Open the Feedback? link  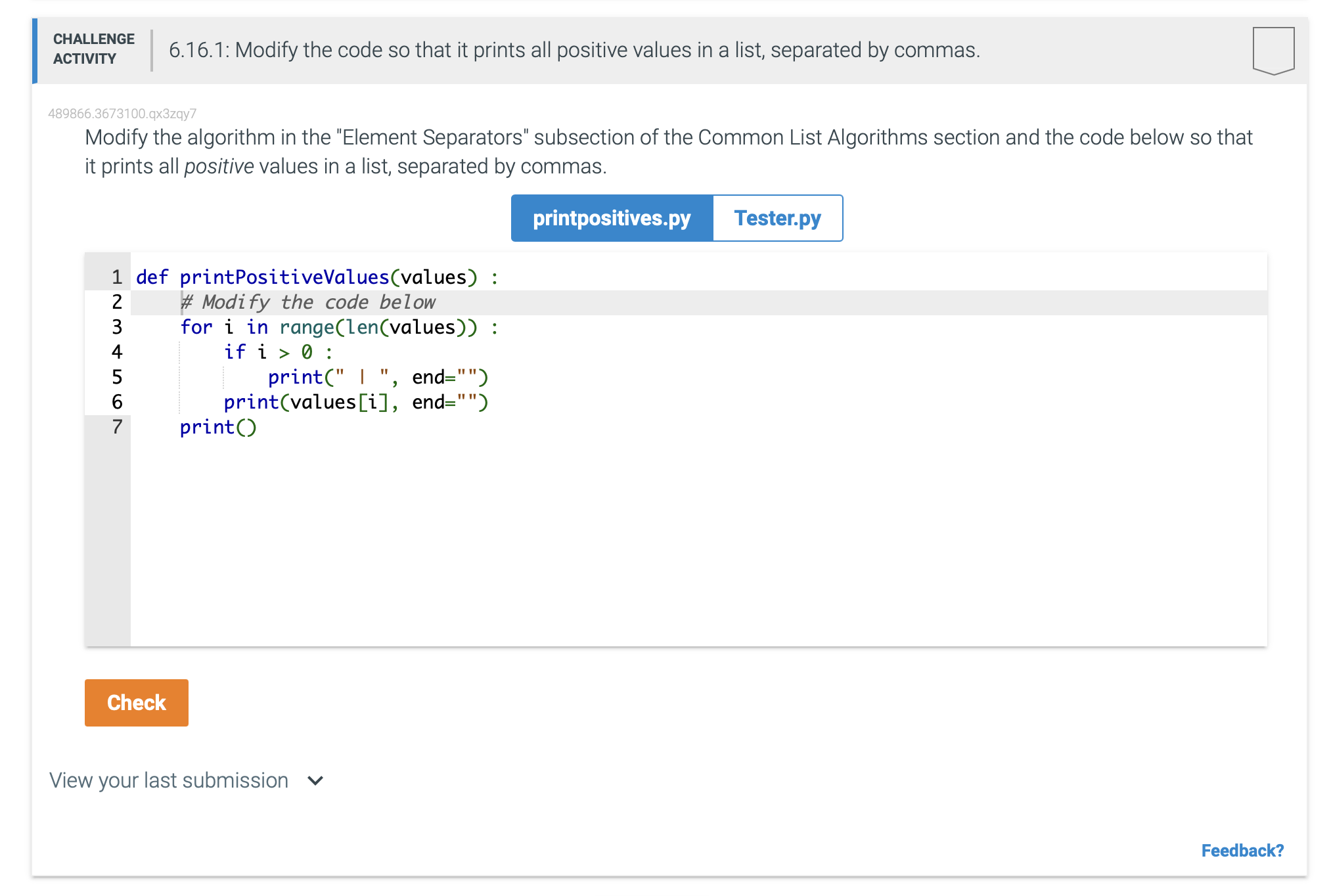[1242, 850]
